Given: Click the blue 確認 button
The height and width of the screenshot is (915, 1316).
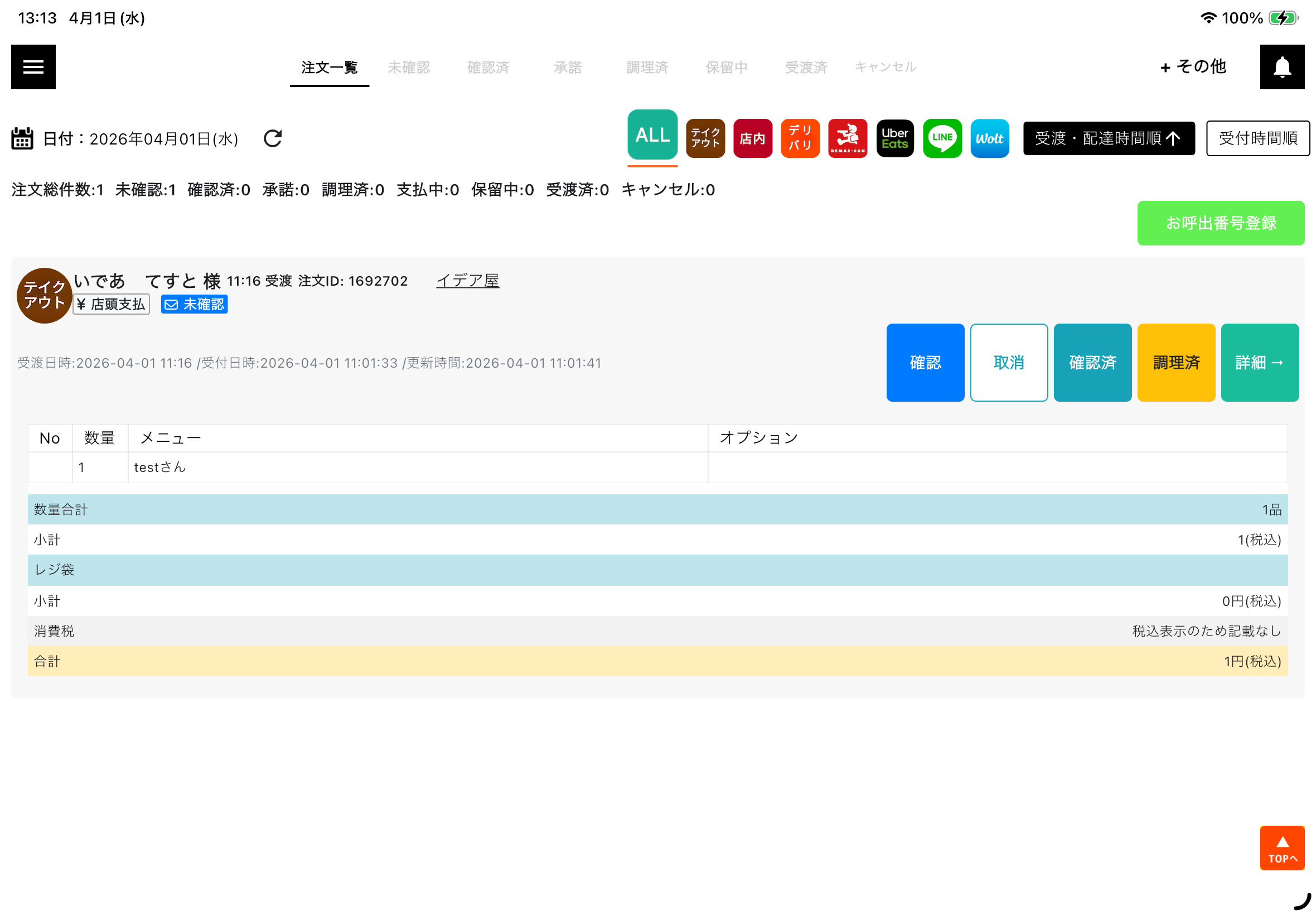Looking at the screenshot, I should 925,362.
